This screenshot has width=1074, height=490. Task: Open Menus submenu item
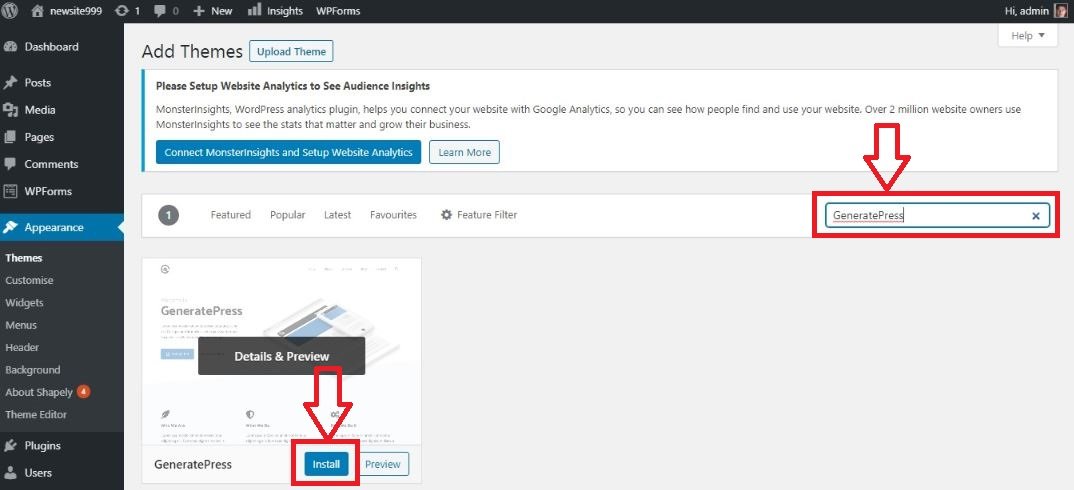click(x=21, y=325)
